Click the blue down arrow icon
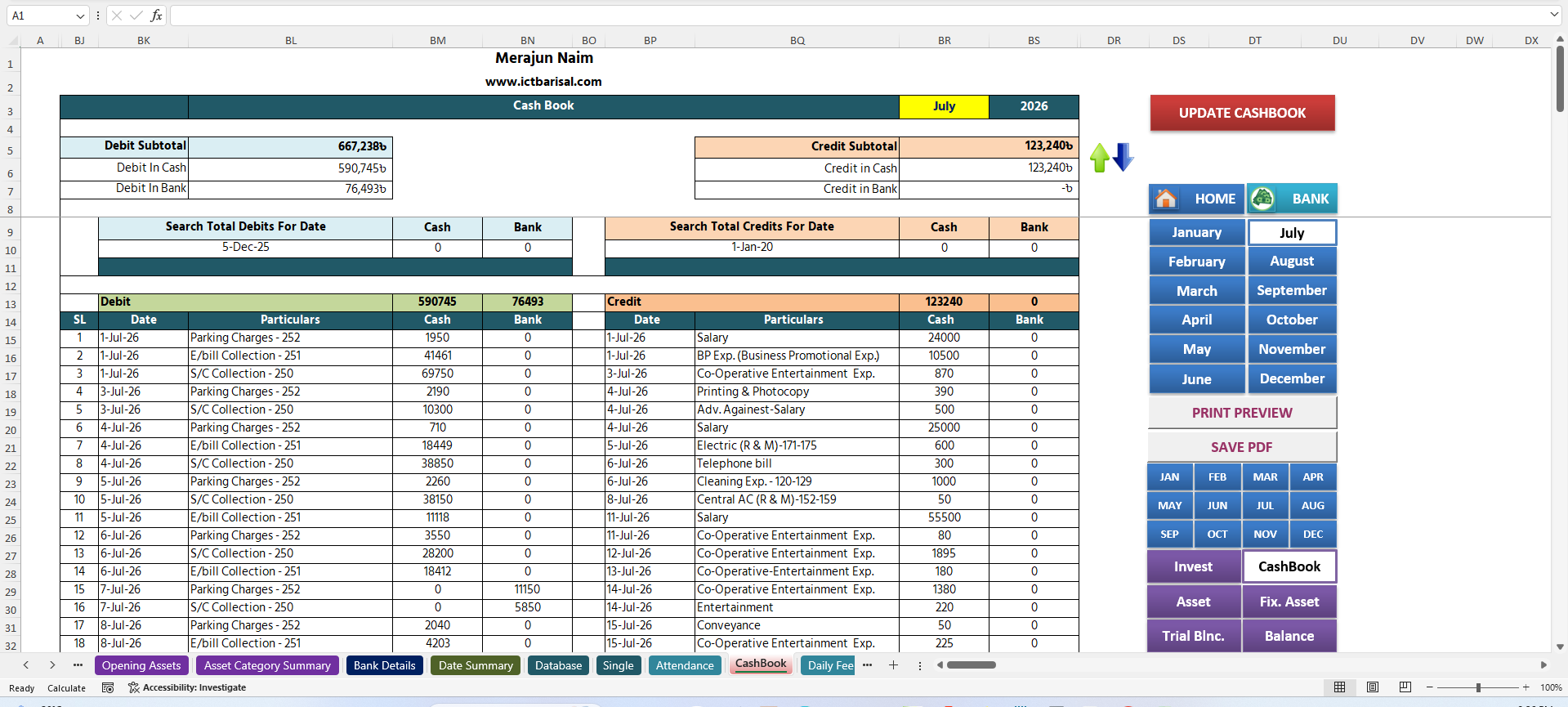This screenshot has width=1568, height=707. (x=1124, y=157)
